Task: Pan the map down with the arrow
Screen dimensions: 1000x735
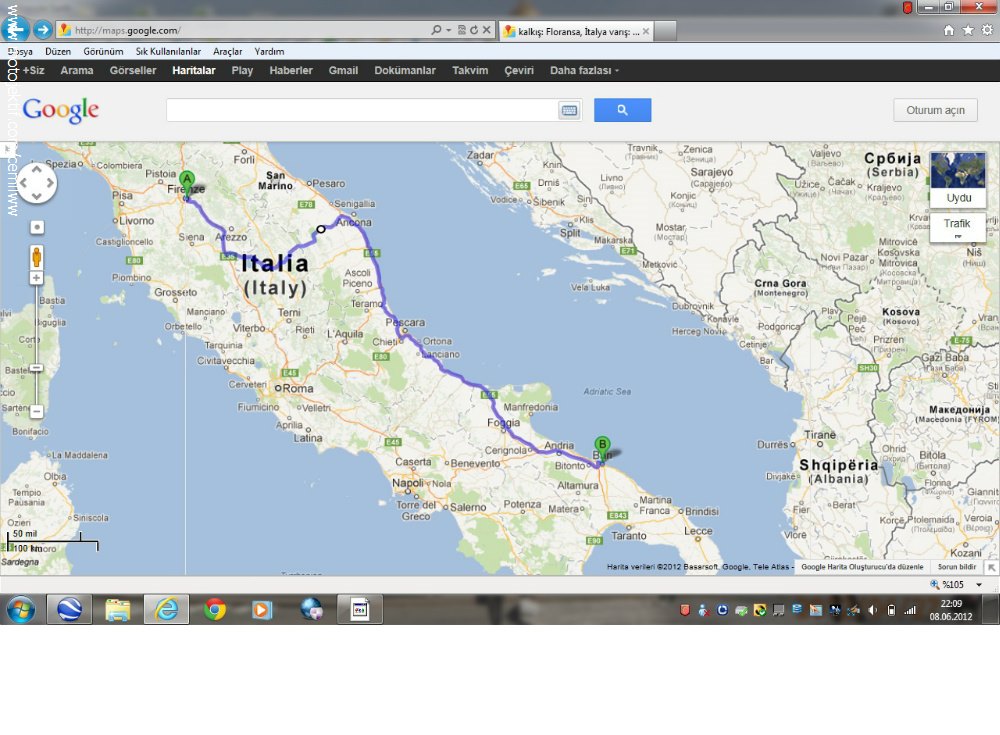Action: coord(36,195)
